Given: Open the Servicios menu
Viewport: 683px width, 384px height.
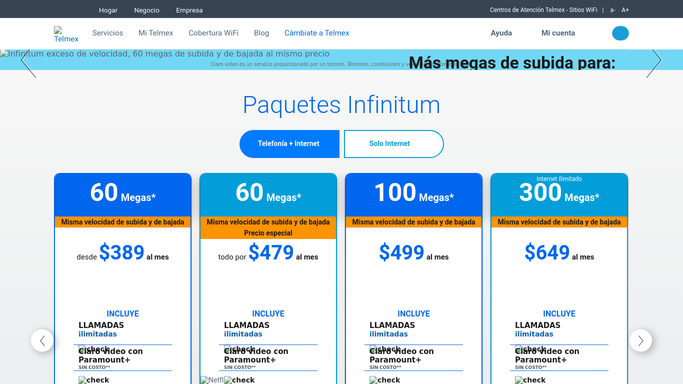Looking at the screenshot, I should (108, 33).
